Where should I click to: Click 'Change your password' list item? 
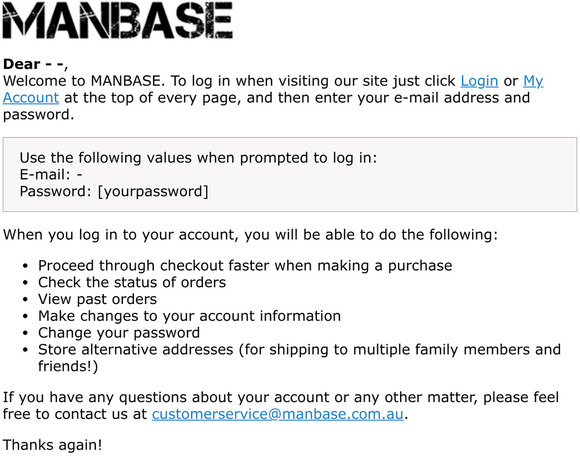119,333
